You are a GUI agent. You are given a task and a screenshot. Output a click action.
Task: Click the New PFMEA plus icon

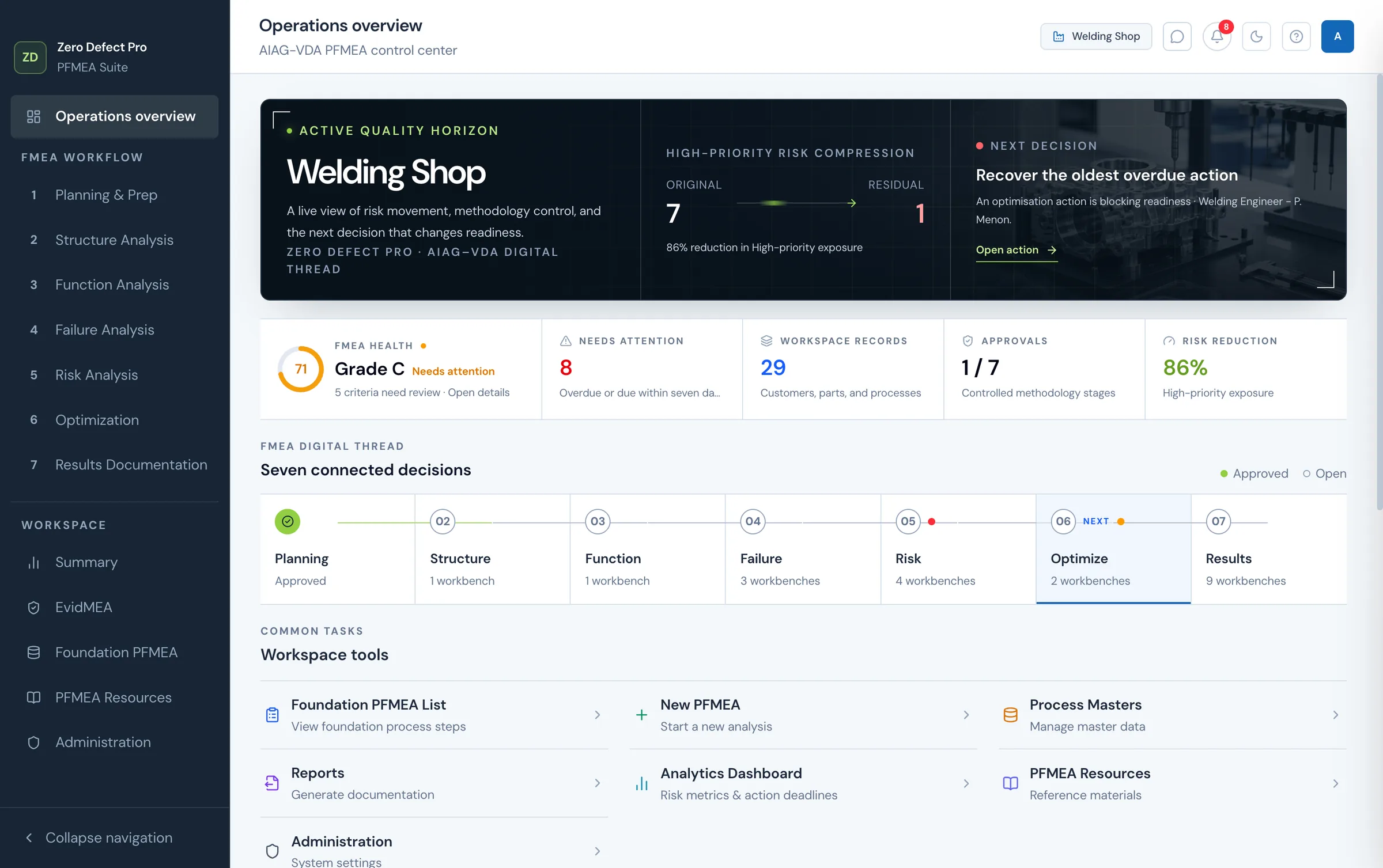[641, 715]
